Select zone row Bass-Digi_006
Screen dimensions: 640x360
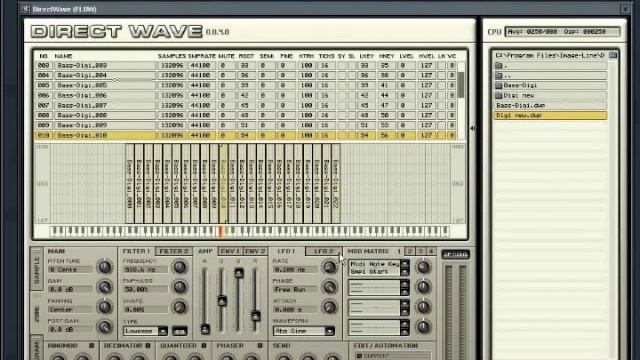coord(246,95)
